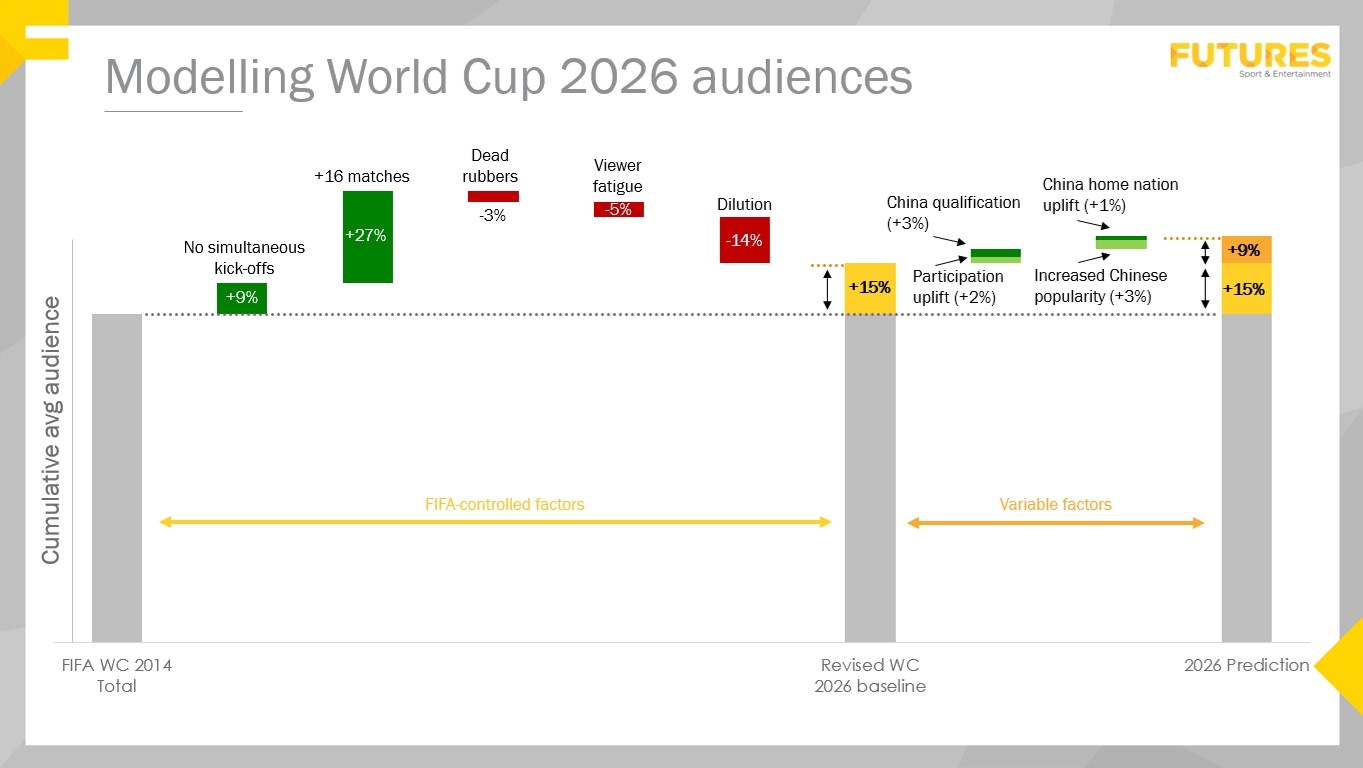Click the Variable factors label
Viewport: 1363px width, 768px height.
[x=1055, y=504]
